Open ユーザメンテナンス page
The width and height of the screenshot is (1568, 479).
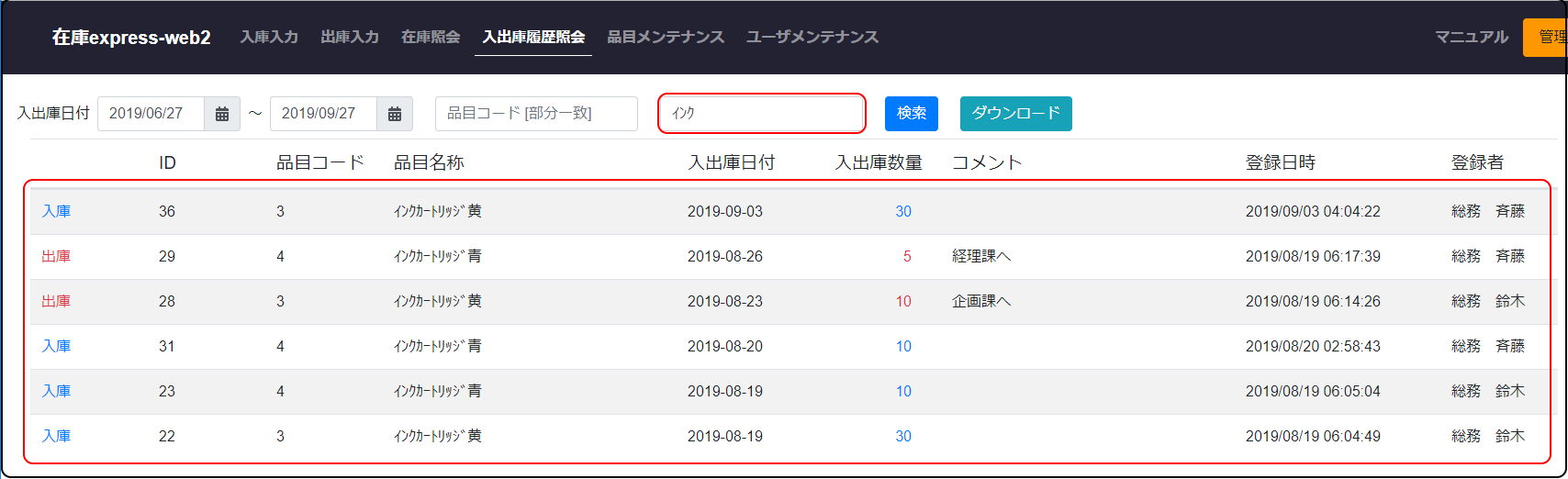pyautogui.click(x=812, y=38)
